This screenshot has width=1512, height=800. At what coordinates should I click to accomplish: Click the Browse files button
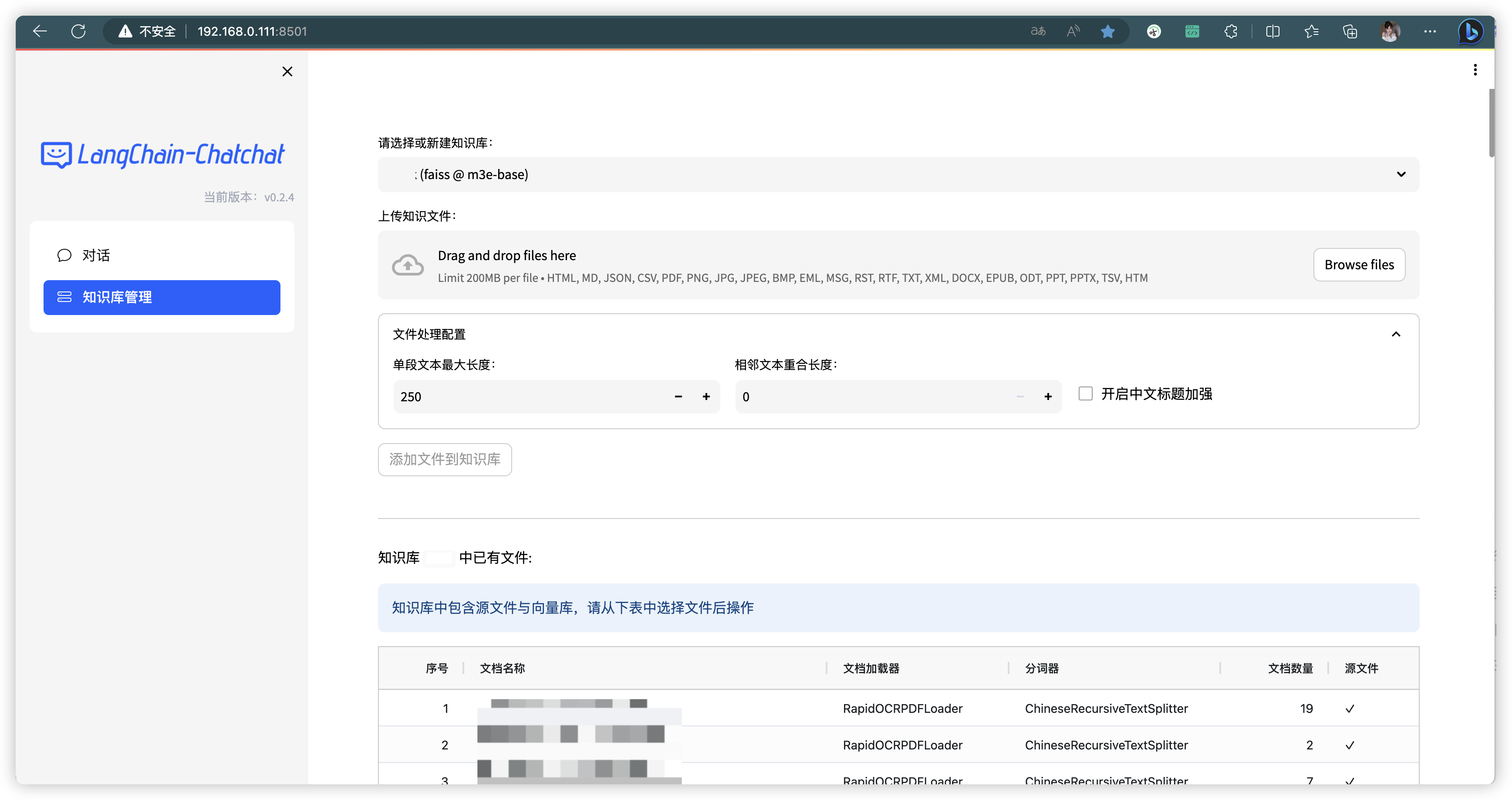pyautogui.click(x=1359, y=265)
